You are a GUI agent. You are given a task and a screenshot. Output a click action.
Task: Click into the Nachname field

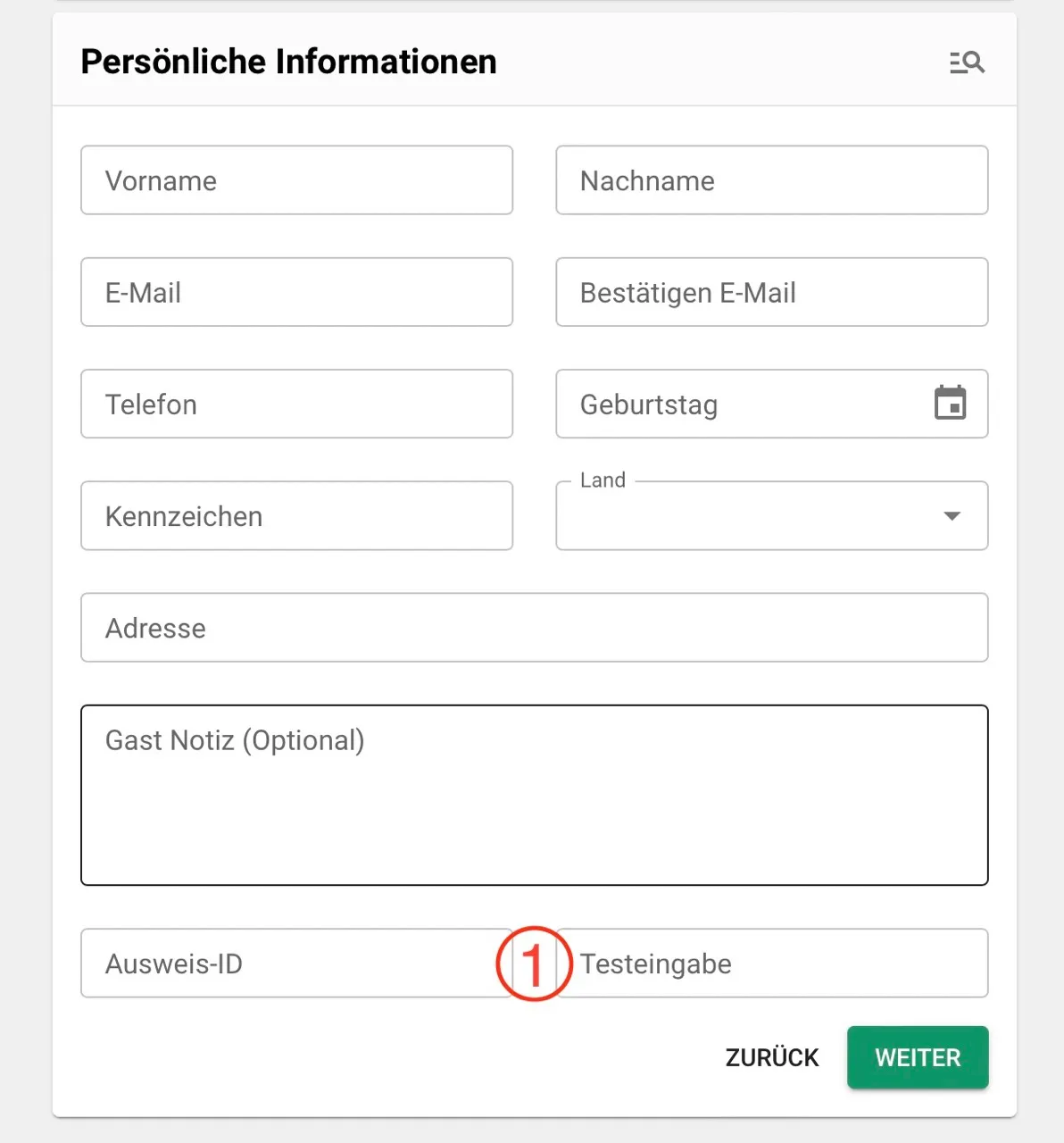pos(771,180)
